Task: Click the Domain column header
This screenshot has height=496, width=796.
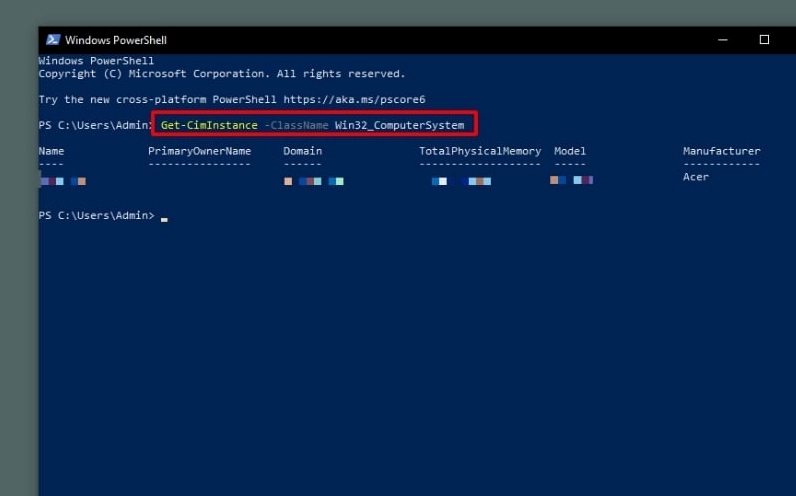Action: click(x=302, y=151)
